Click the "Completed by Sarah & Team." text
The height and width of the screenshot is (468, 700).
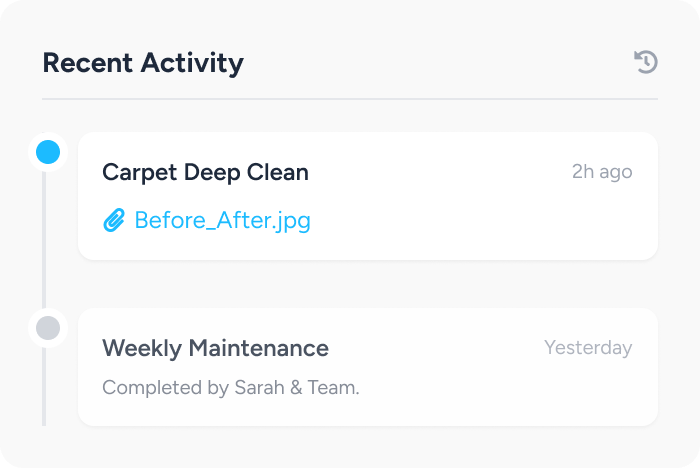click(230, 387)
